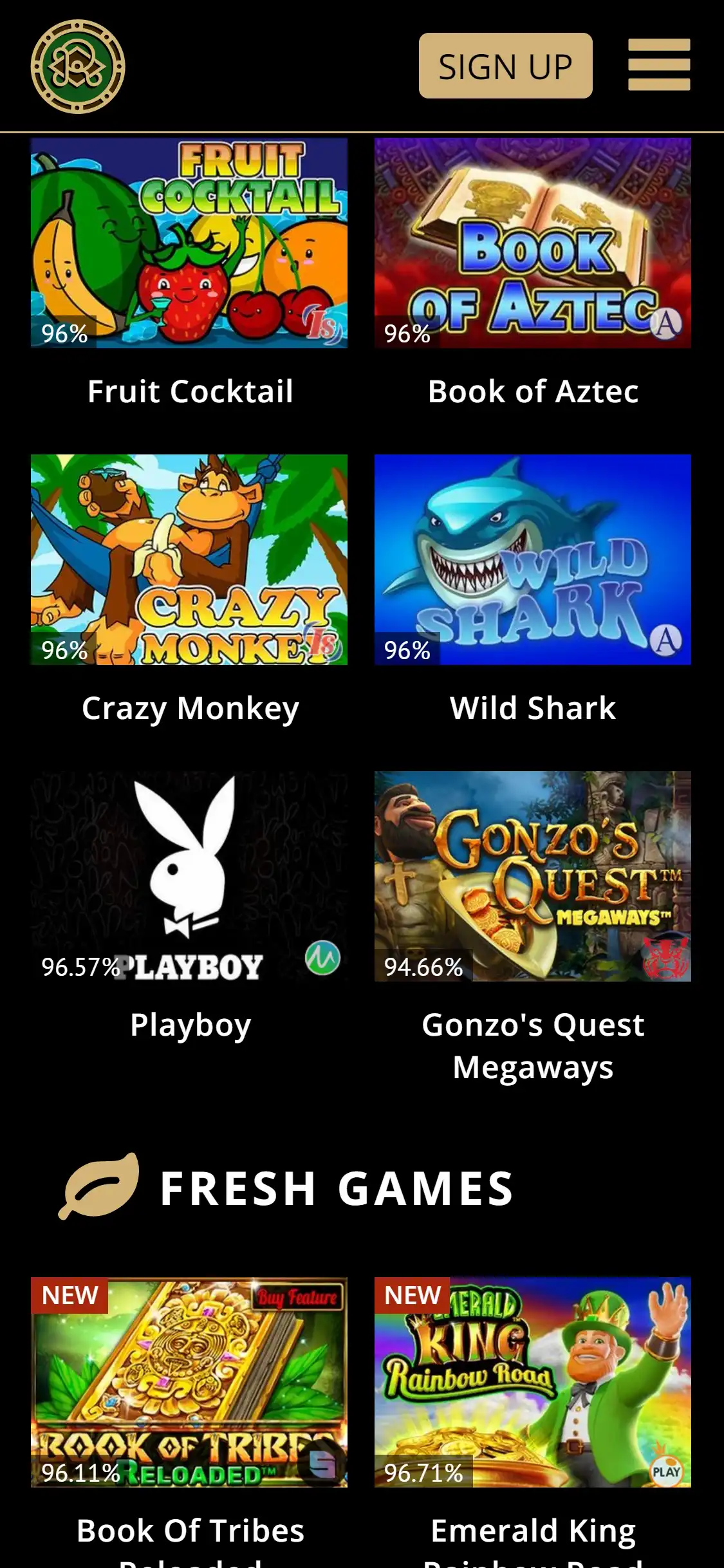Viewport: 724px width, 1568px height.
Task: Click the Igrosoft badge on Fruit Cocktail
Action: tap(322, 324)
